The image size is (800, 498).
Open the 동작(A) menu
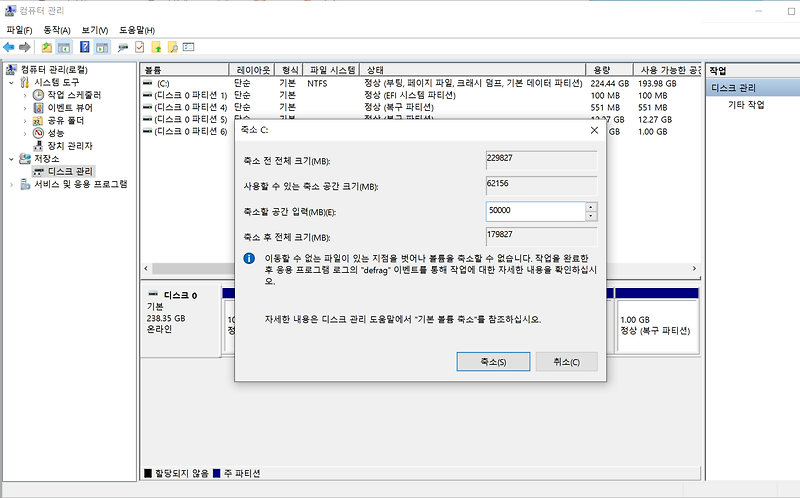[57, 30]
